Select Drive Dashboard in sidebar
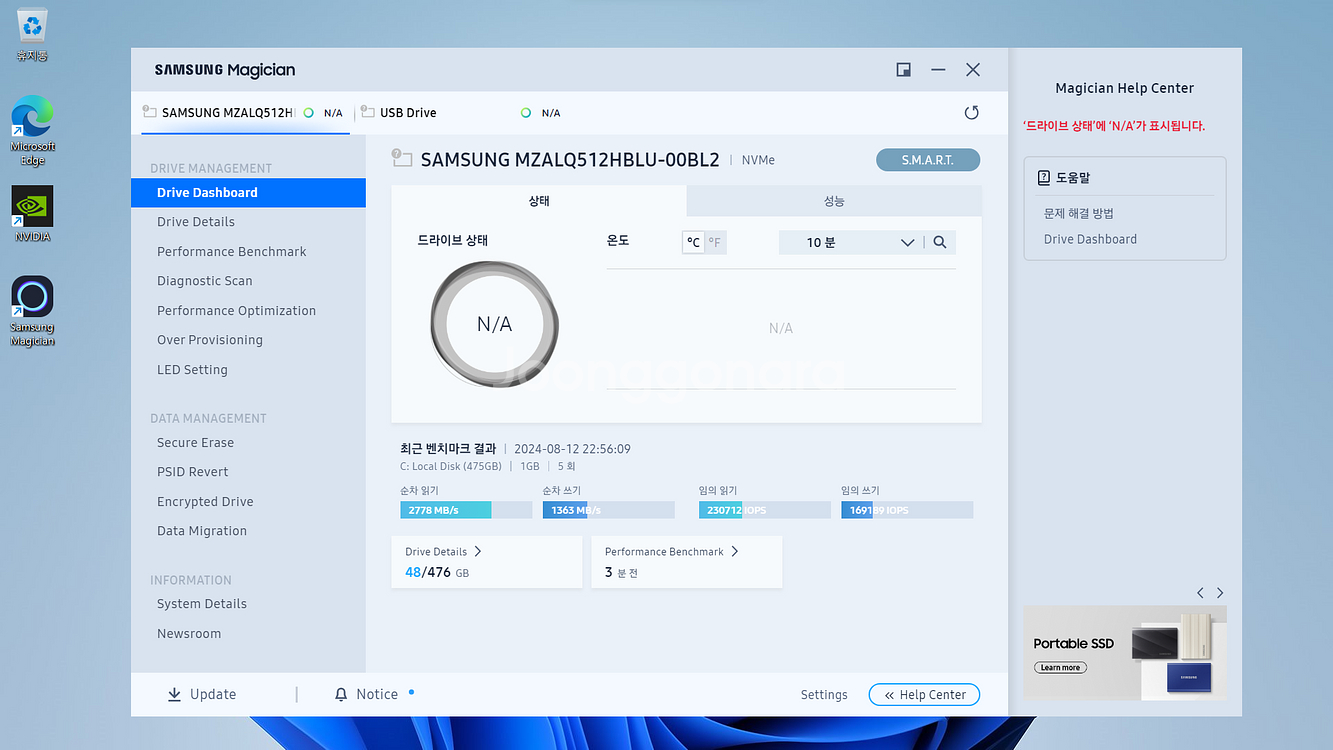 (248, 193)
